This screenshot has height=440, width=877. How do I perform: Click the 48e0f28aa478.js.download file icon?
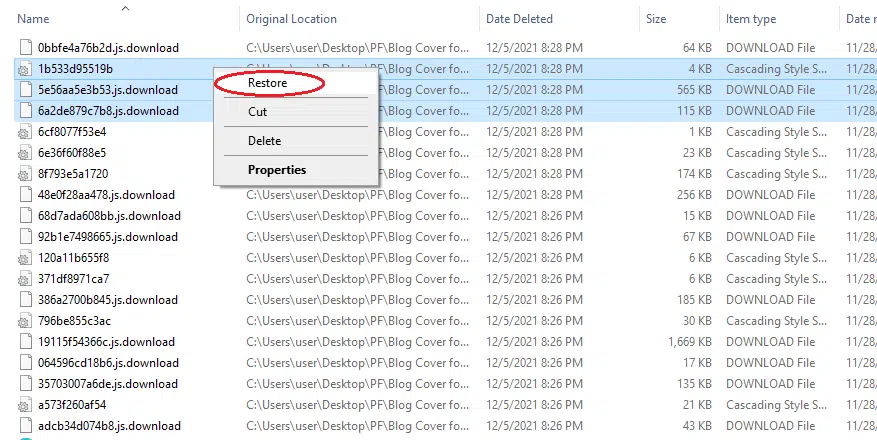coord(26,195)
